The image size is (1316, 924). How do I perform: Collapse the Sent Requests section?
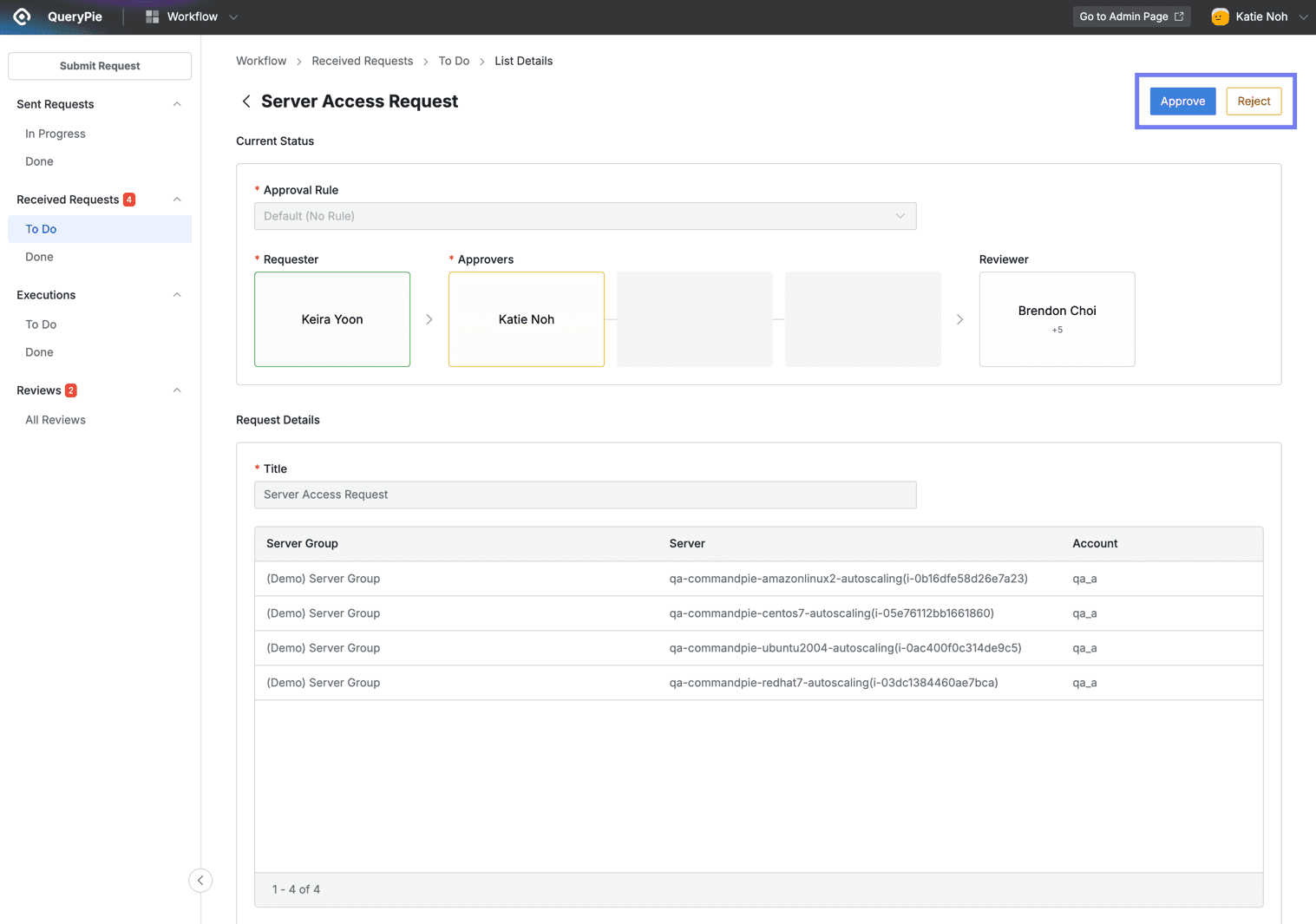[x=176, y=103]
